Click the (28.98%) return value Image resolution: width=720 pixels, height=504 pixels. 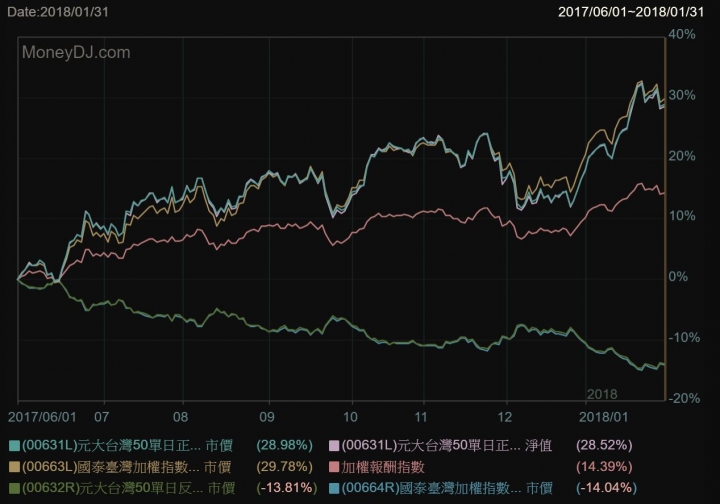[x=285, y=445]
